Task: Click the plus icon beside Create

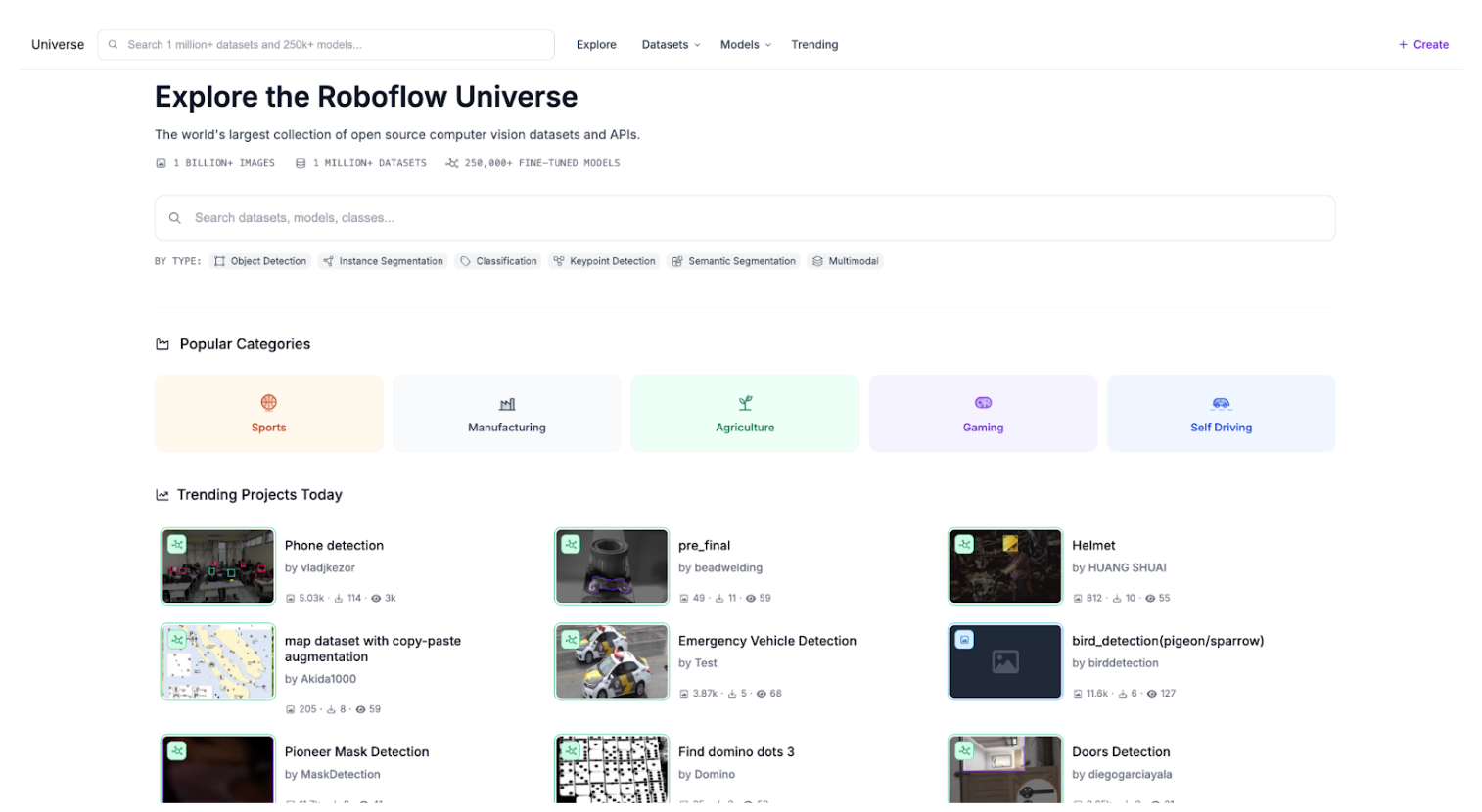Action: [1403, 45]
